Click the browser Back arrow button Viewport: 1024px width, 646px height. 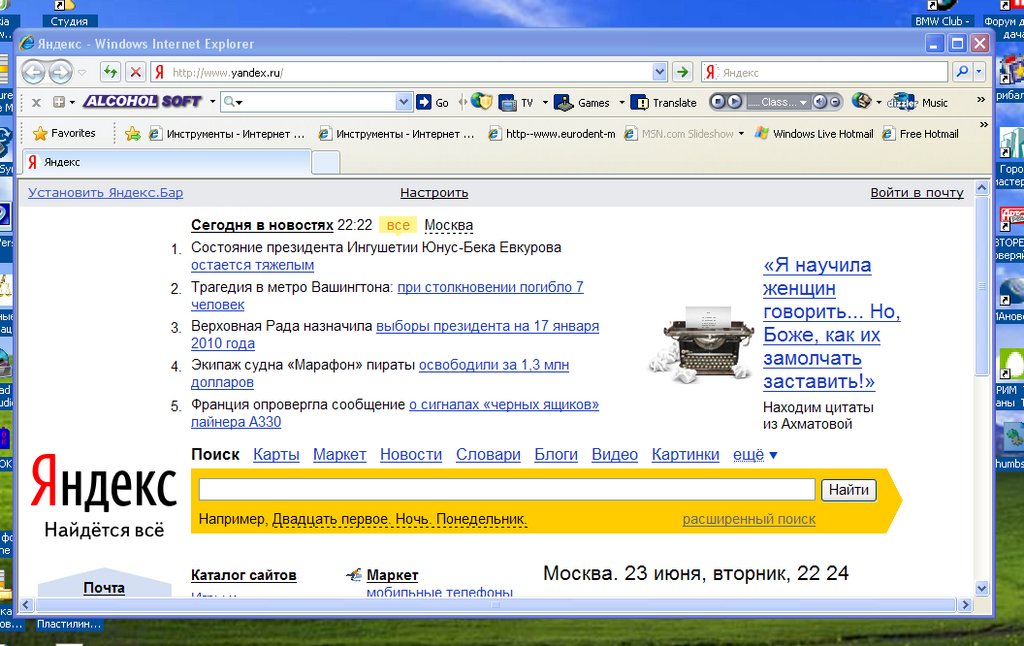33,72
